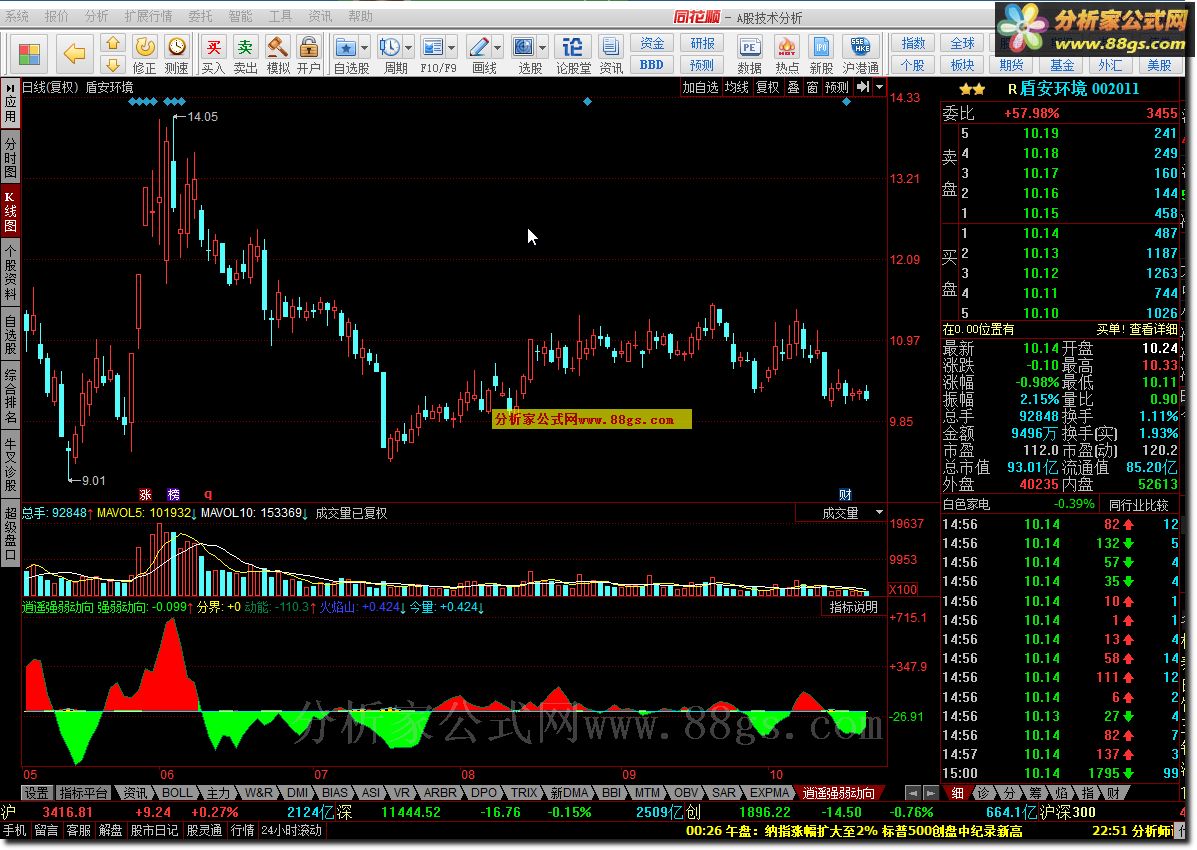The width and height of the screenshot is (1197, 850).
Task: Click the 周期 period clock icon
Action: [x=390, y=47]
